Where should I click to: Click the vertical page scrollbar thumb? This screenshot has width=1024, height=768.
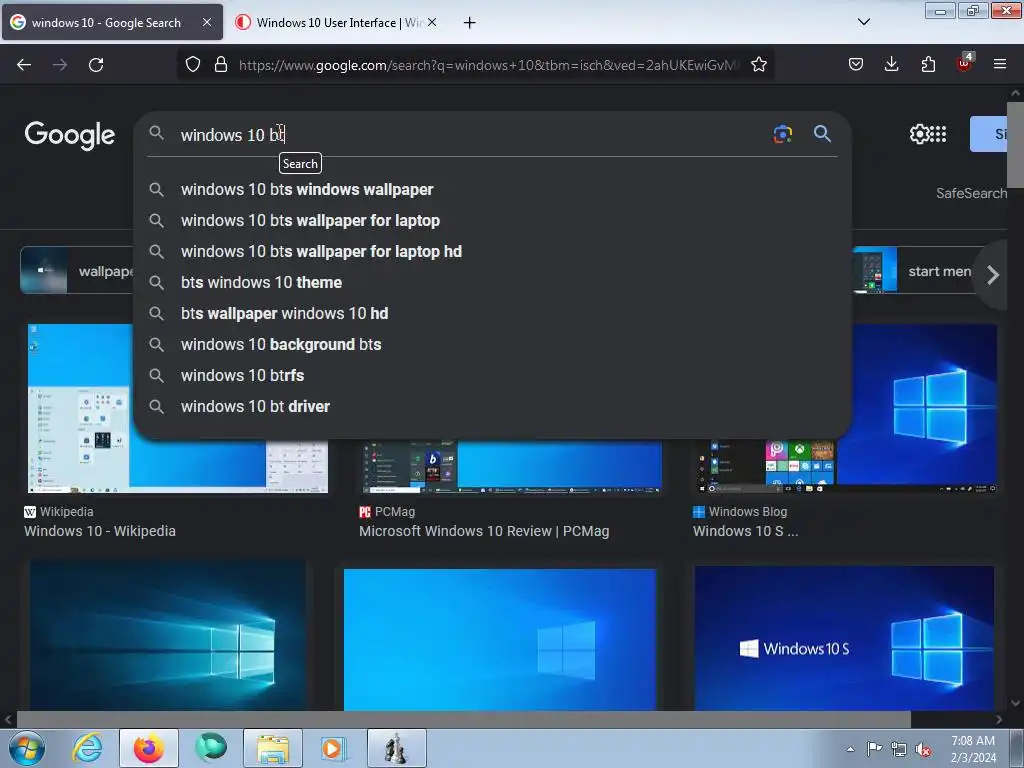[1015, 144]
